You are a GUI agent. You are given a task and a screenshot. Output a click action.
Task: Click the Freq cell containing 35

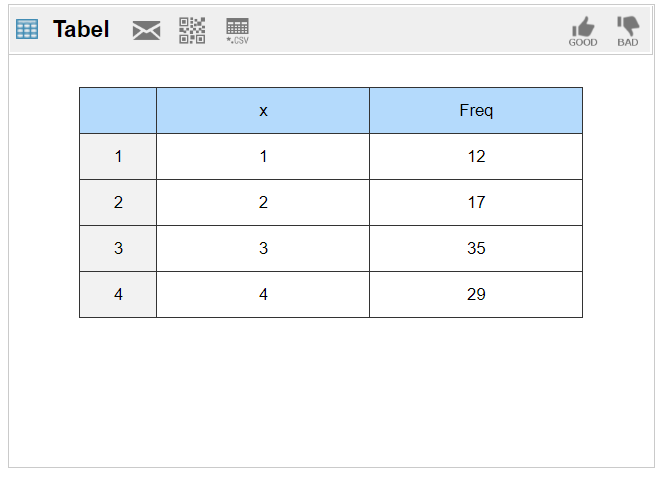click(x=476, y=249)
